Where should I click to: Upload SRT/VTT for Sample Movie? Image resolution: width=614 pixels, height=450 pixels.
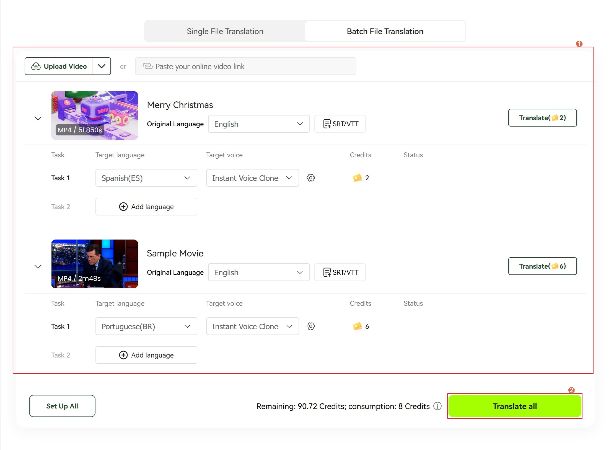click(x=340, y=272)
